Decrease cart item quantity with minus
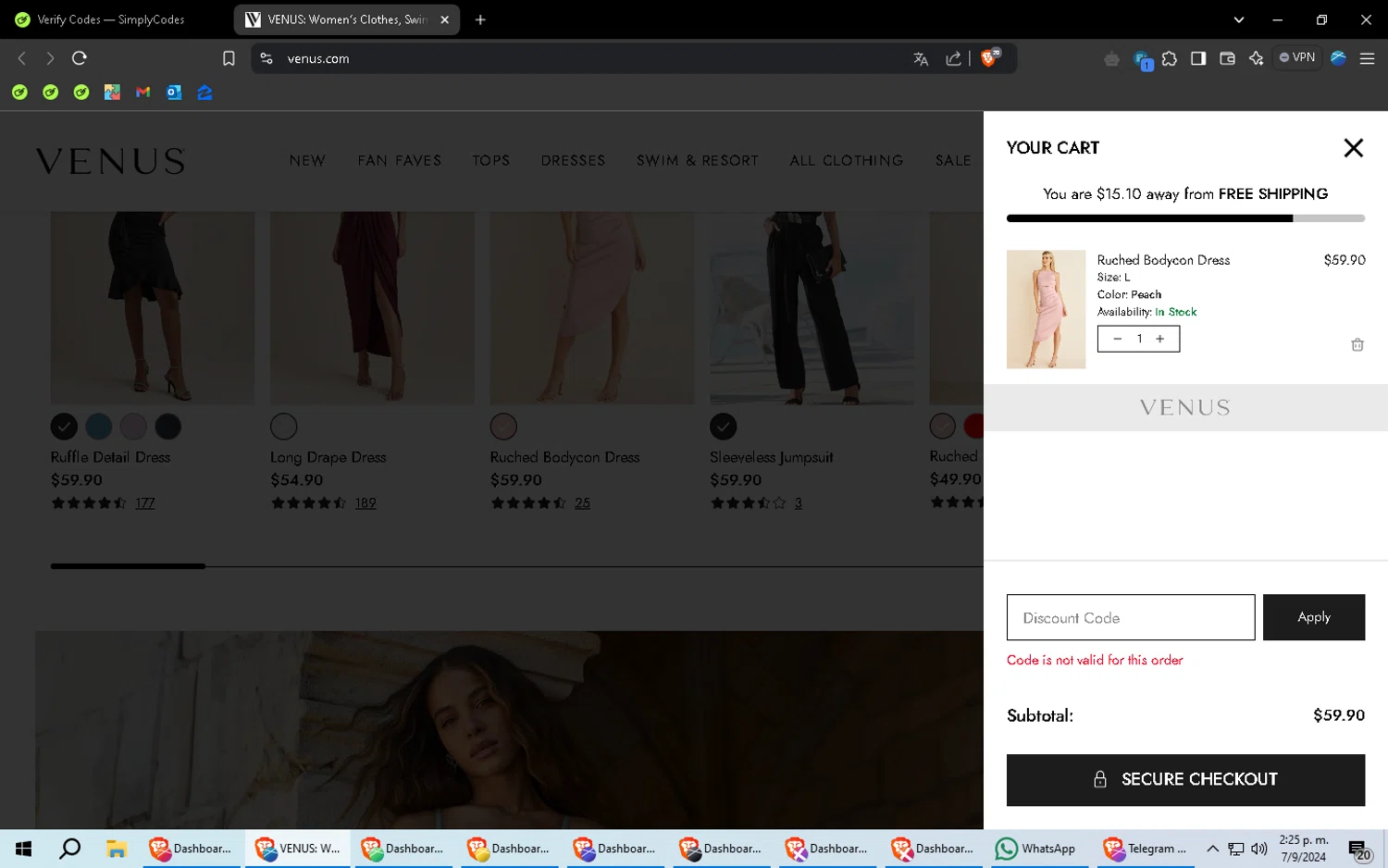The width and height of the screenshot is (1388, 868). point(1117,339)
